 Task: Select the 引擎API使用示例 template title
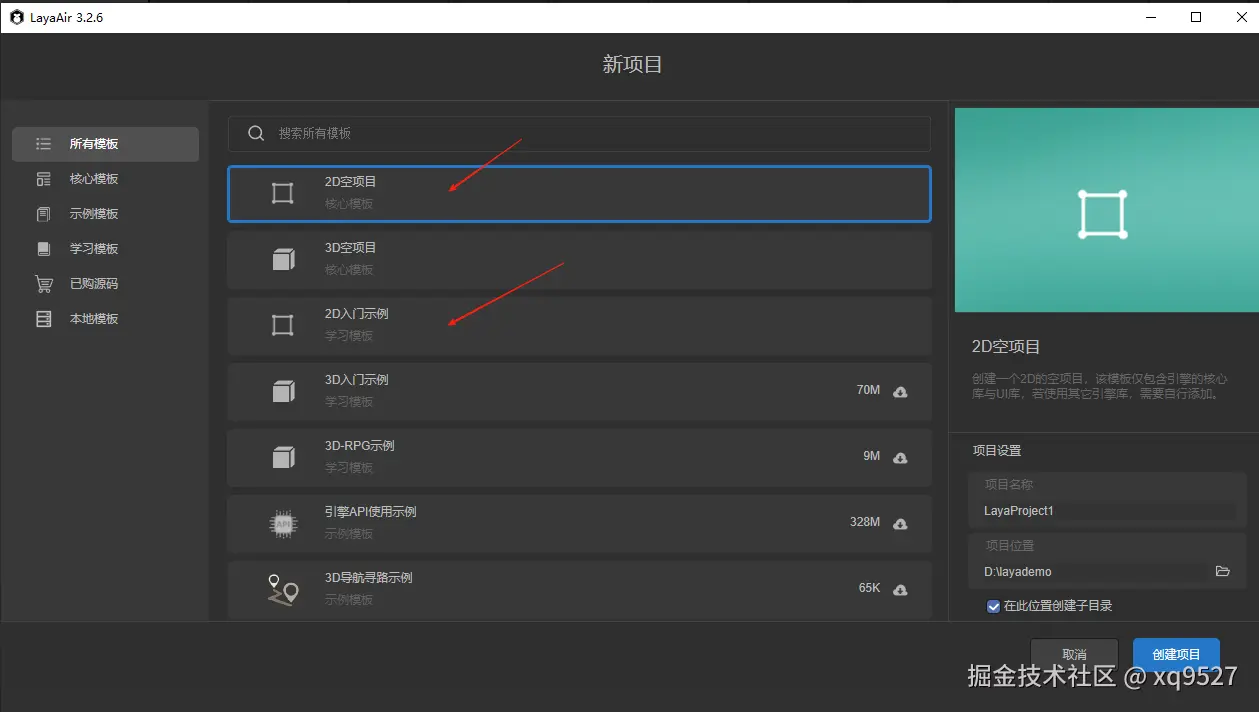pos(370,512)
